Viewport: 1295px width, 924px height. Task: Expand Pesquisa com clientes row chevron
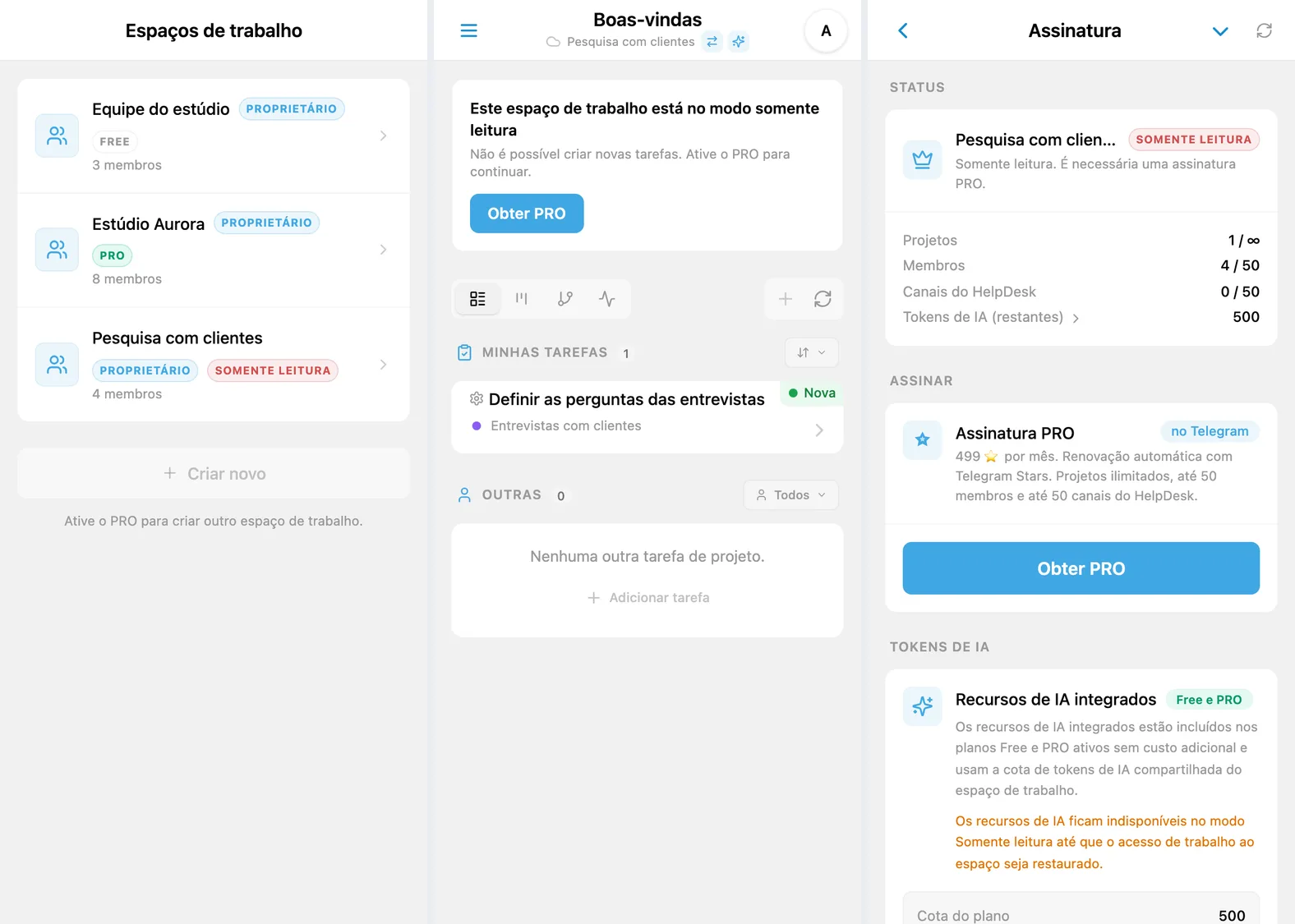coord(383,365)
